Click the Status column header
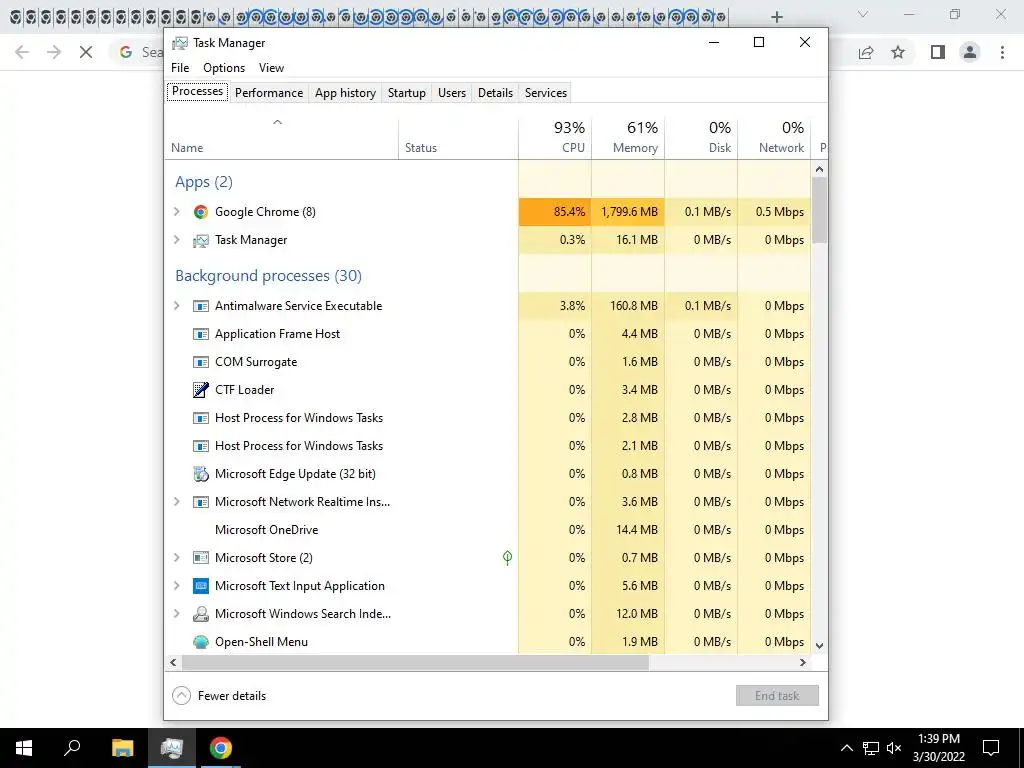The image size is (1024, 768). pyautogui.click(x=458, y=138)
